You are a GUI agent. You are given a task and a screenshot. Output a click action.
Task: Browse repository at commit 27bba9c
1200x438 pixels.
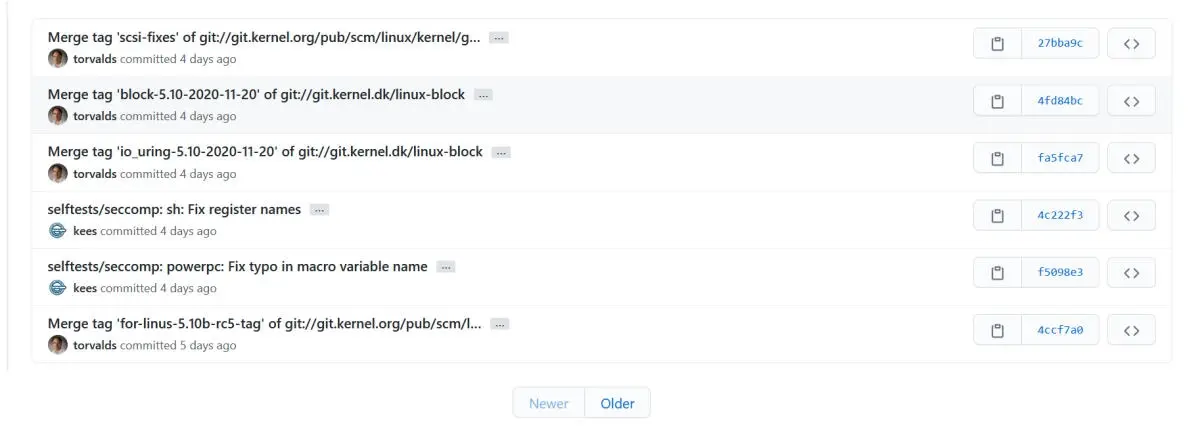[x=1131, y=44]
